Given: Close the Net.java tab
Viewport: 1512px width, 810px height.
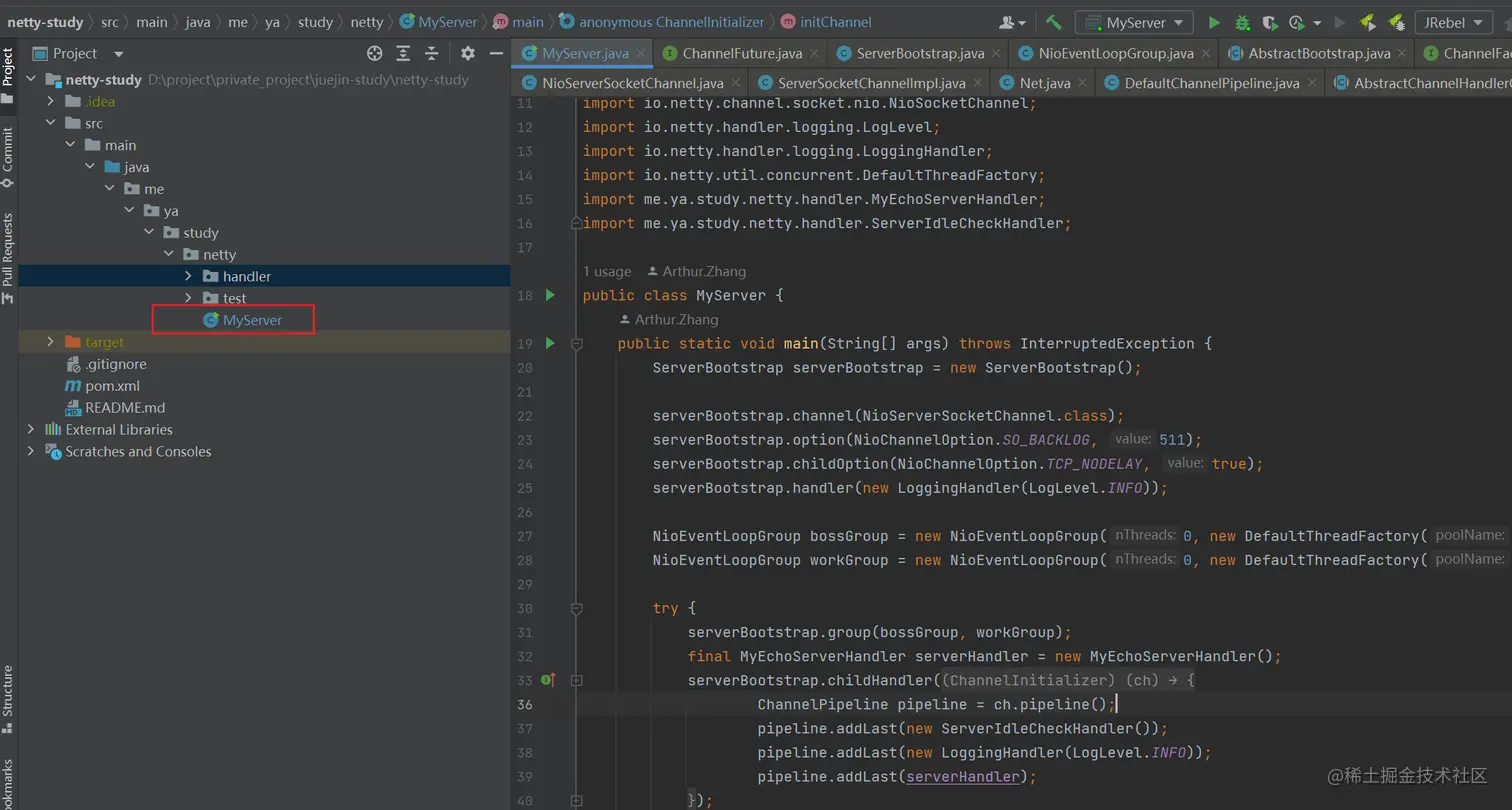Looking at the screenshot, I should tap(1084, 83).
